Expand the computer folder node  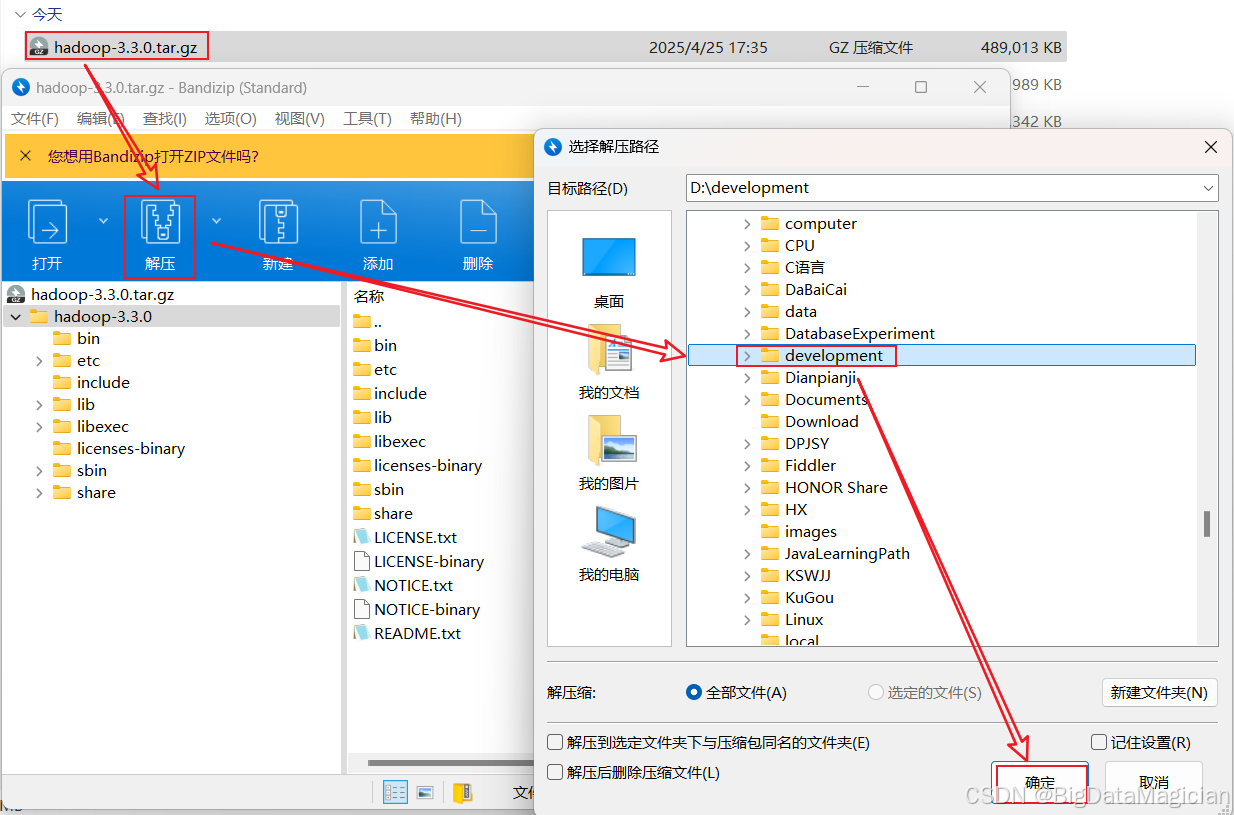(747, 224)
